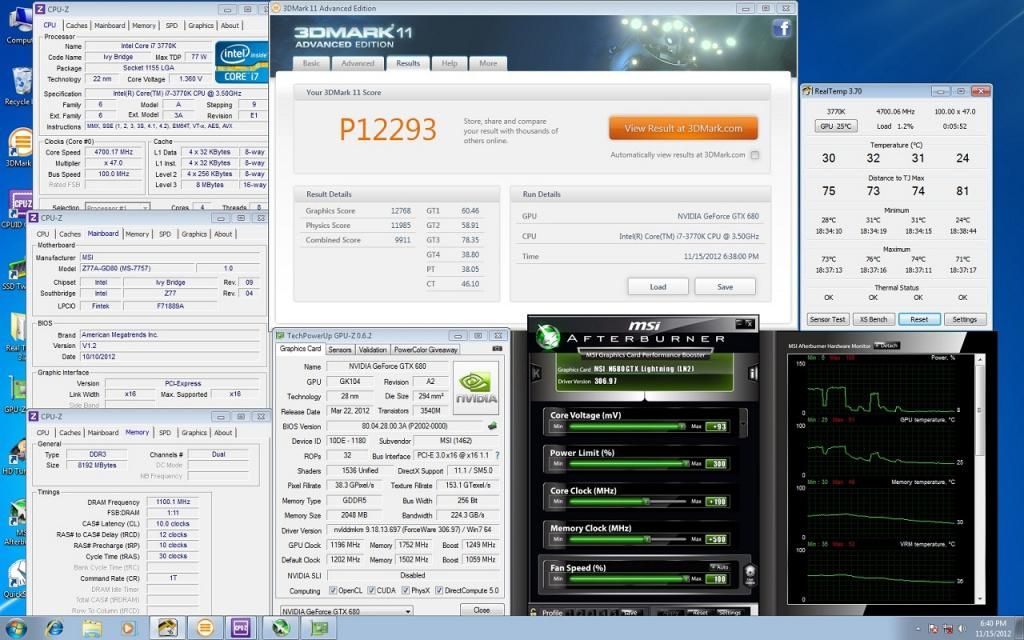Click the GPU-Z taskbar icon
Screen dimensions: 1024x640
click(x=319, y=628)
